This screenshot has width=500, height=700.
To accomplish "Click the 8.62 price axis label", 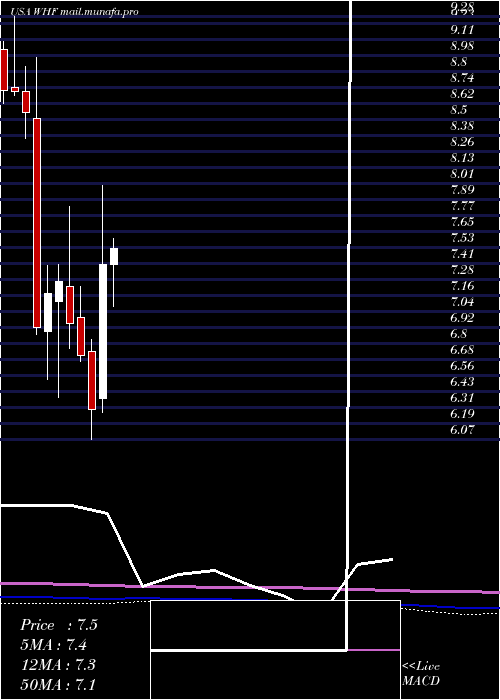I will [x=462, y=94].
